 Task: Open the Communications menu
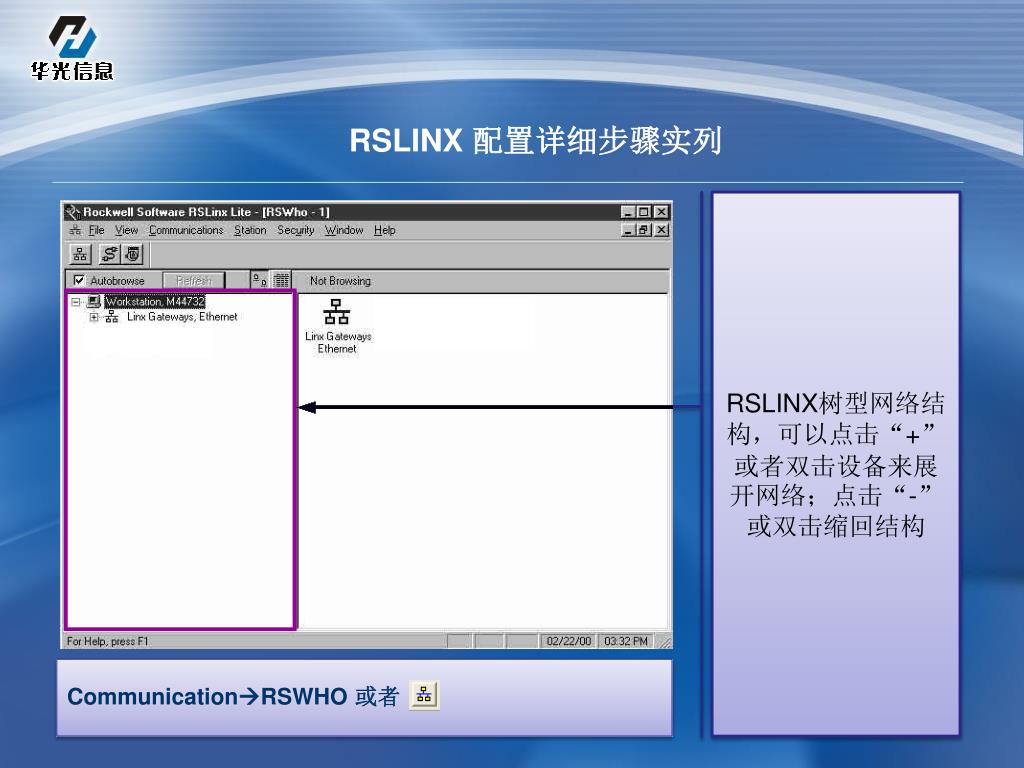click(186, 230)
